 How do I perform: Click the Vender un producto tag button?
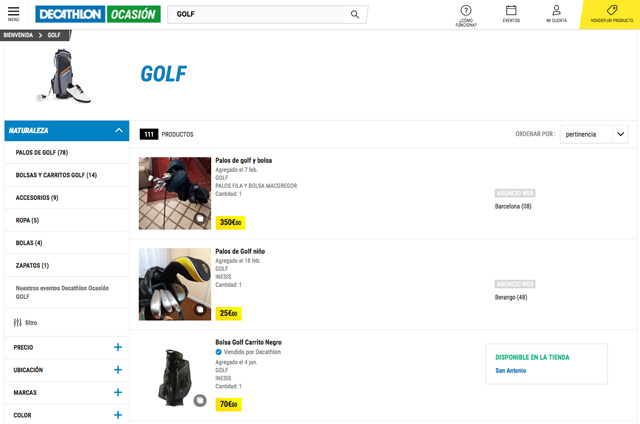click(x=611, y=13)
